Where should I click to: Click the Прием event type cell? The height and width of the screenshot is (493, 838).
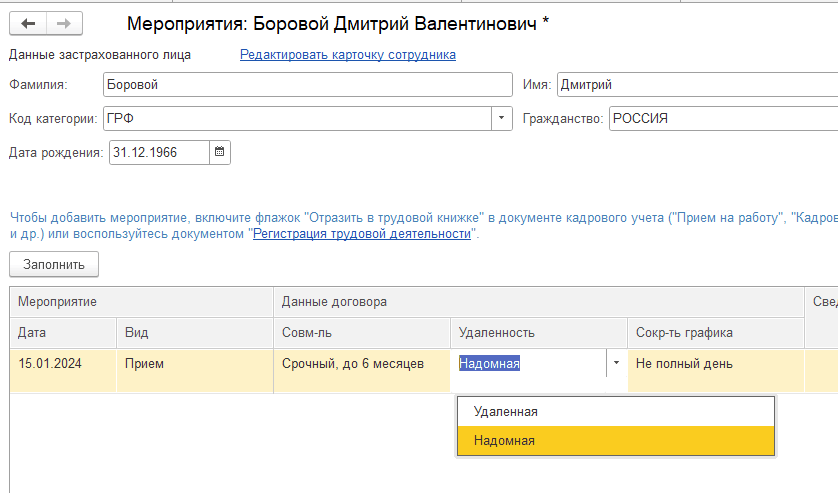[144, 364]
